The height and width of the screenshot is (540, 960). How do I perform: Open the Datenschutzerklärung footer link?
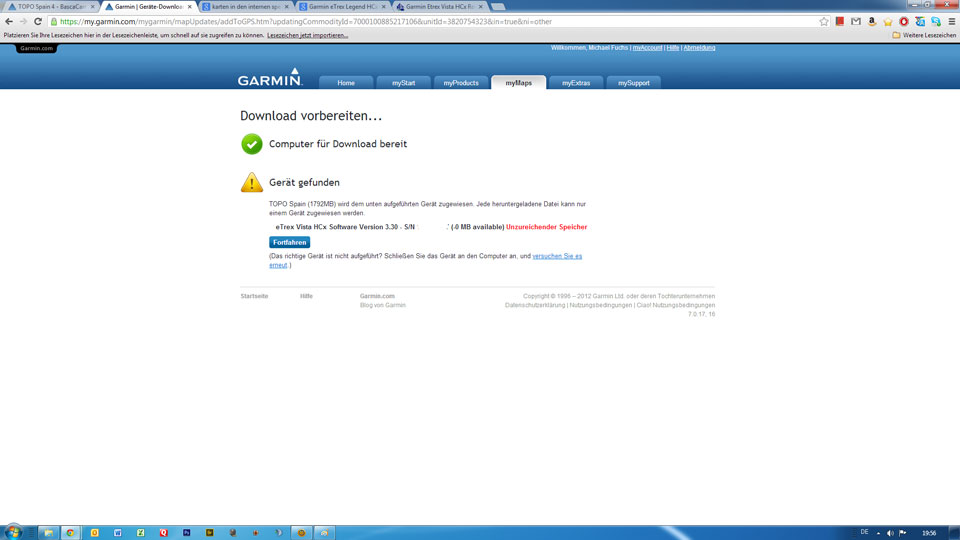(535, 306)
